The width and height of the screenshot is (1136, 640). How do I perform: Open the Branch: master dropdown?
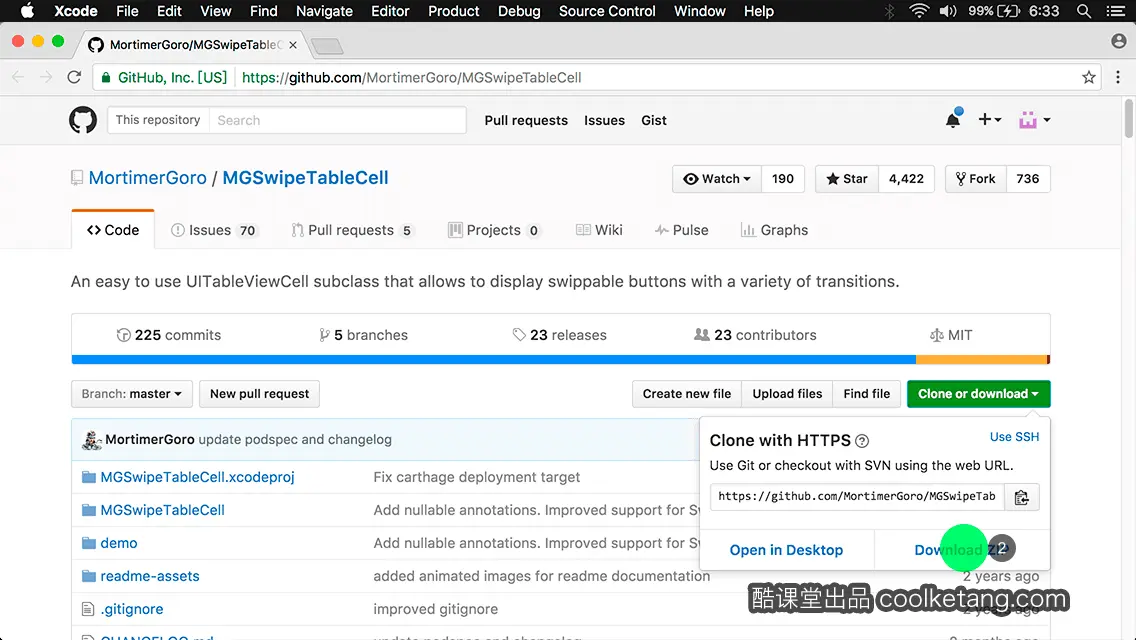pos(132,394)
